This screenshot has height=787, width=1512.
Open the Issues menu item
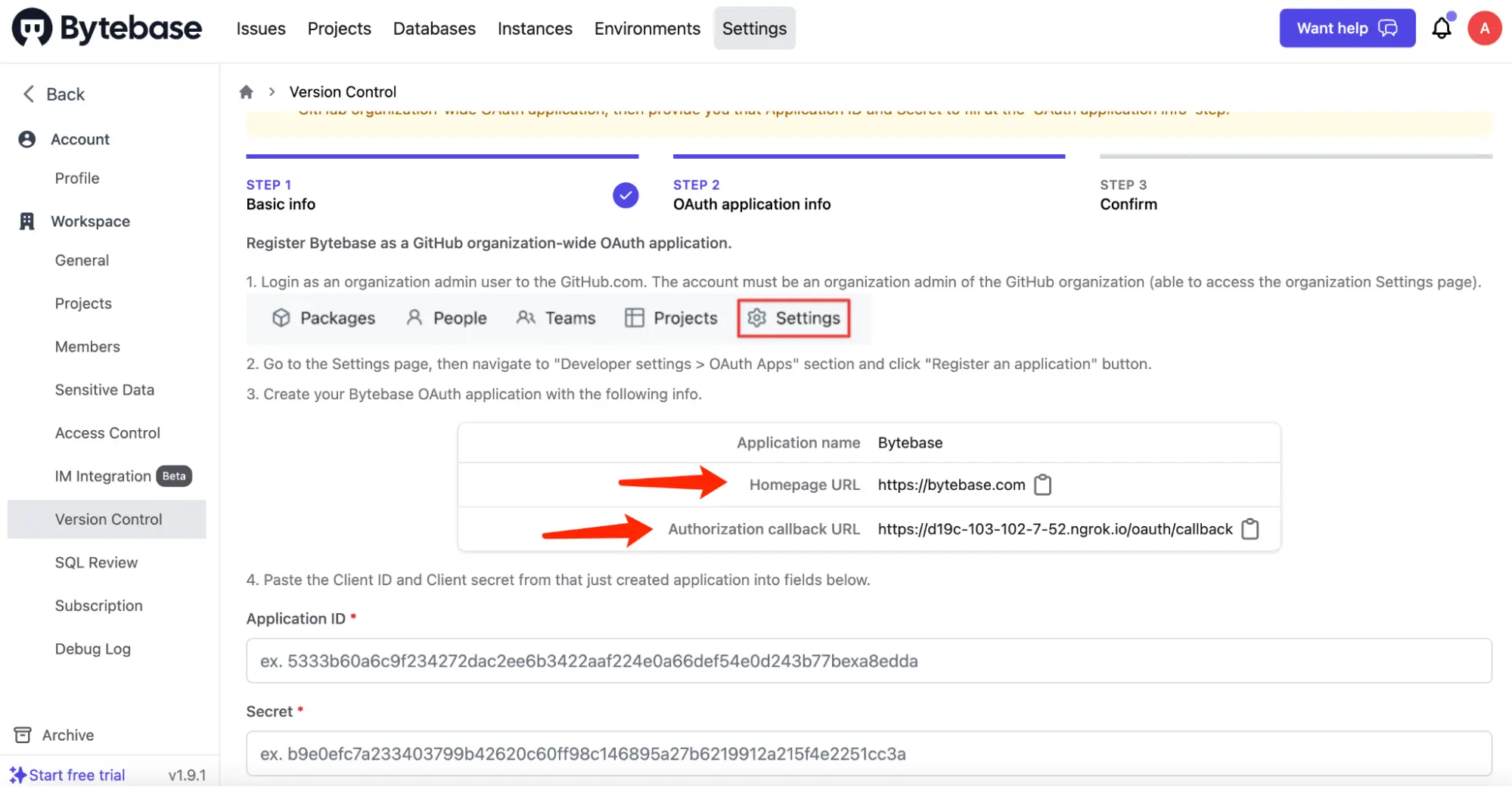click(260, 29)
